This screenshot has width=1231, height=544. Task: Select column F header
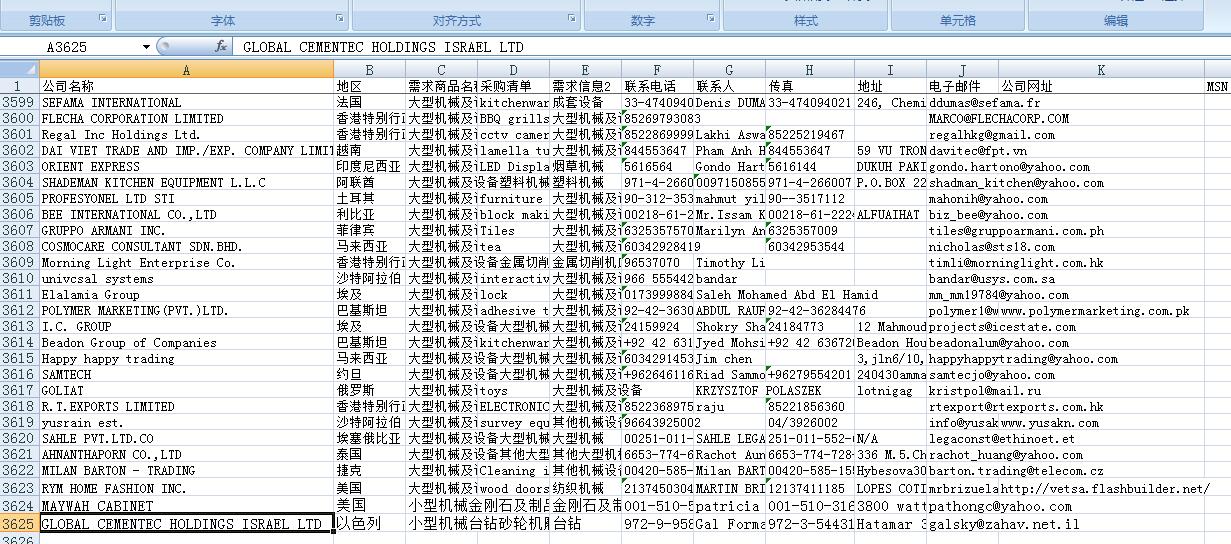(658, 69)
